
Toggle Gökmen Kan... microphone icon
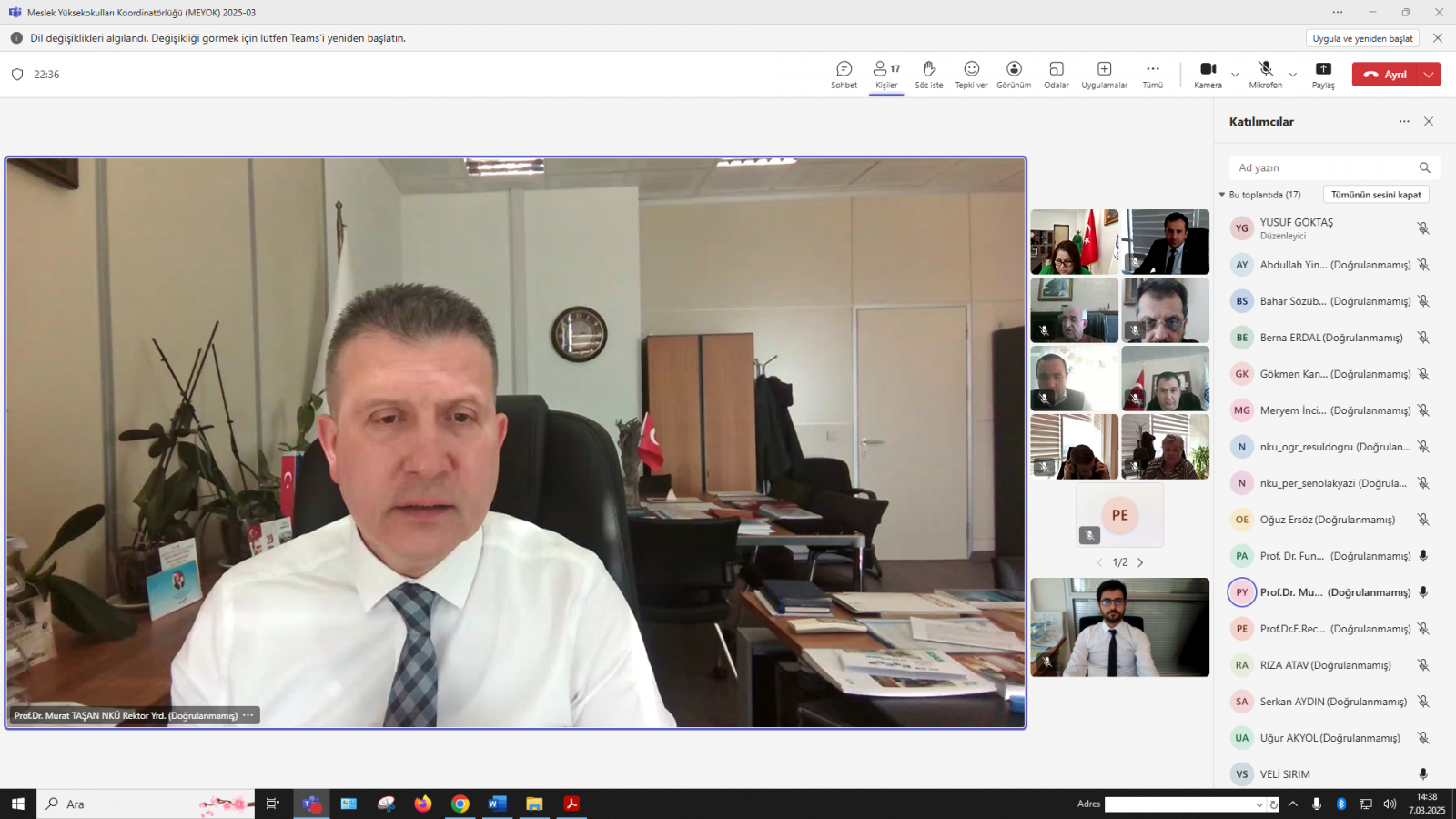pos(1423,374)
